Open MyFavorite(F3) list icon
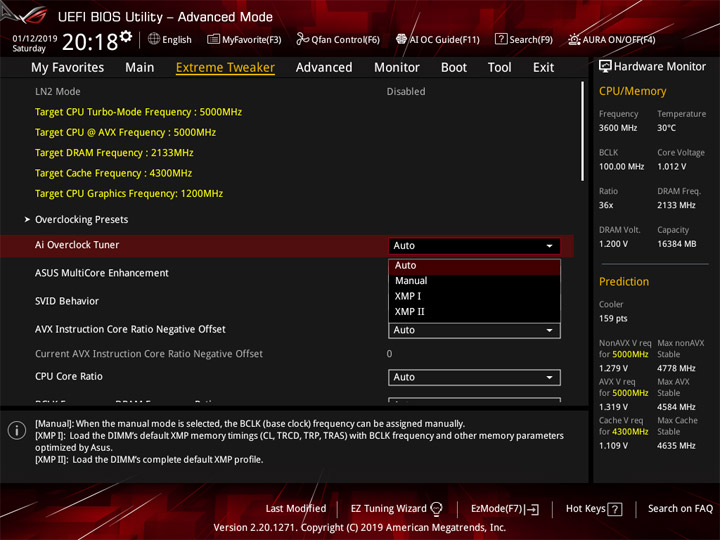Viewport: 720px width, 540px height. pyautogui.click(x=213, y=39)
